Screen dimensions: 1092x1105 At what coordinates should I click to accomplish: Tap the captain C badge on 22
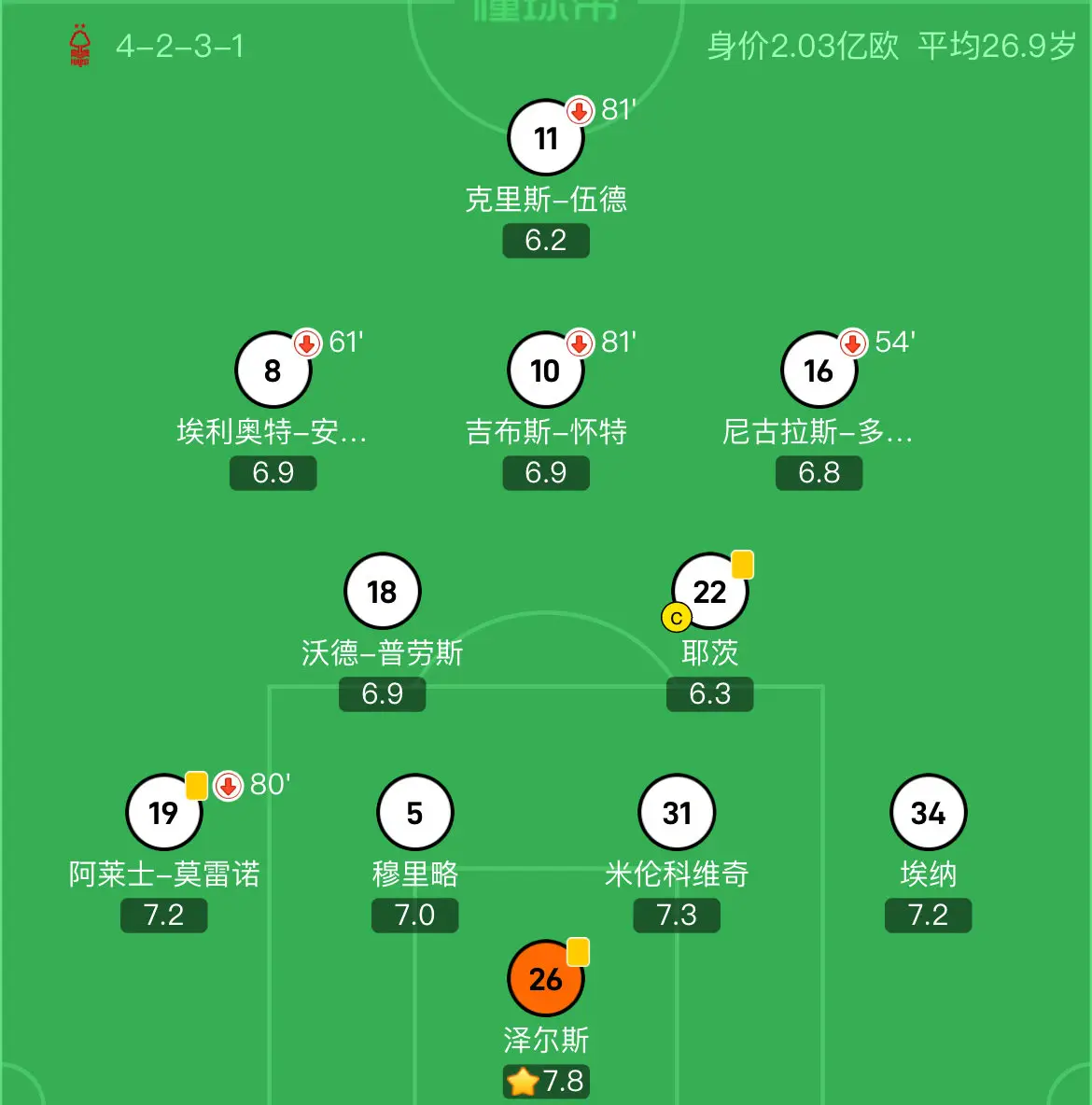pyautogui.click(x=676, y=618)
